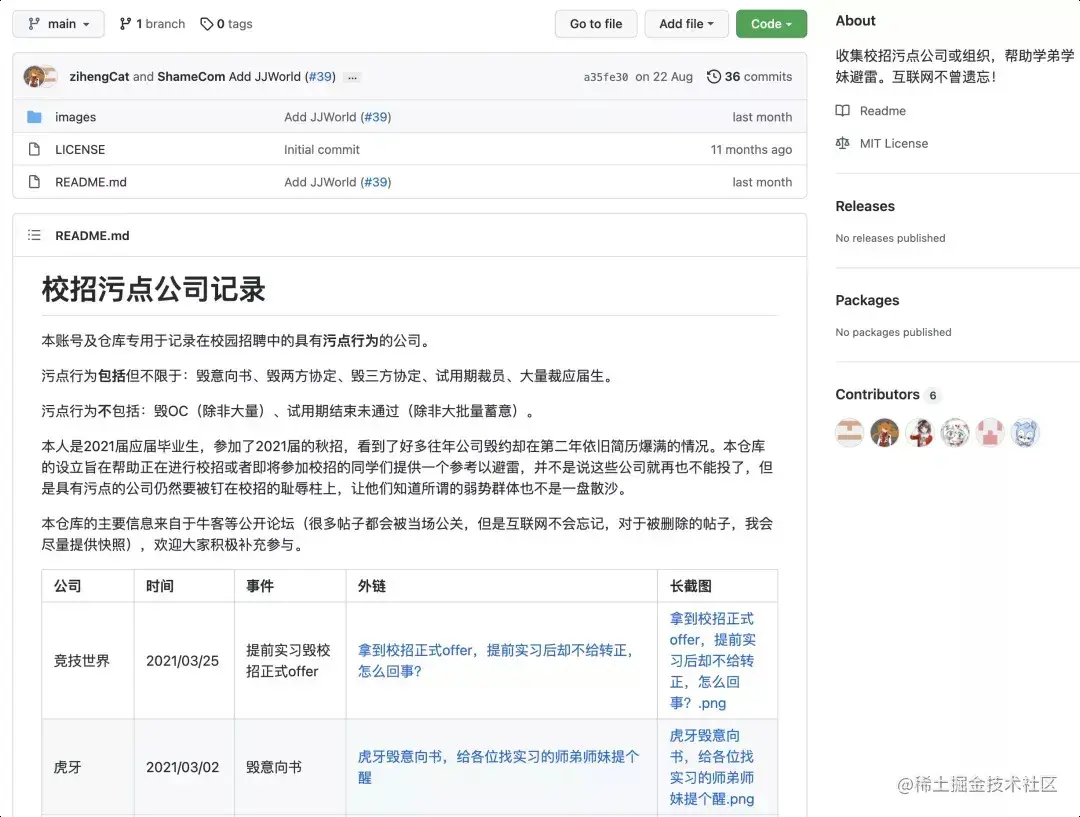
Task: Click the clock icon next to 36 commits
Action: click(714, 76)
